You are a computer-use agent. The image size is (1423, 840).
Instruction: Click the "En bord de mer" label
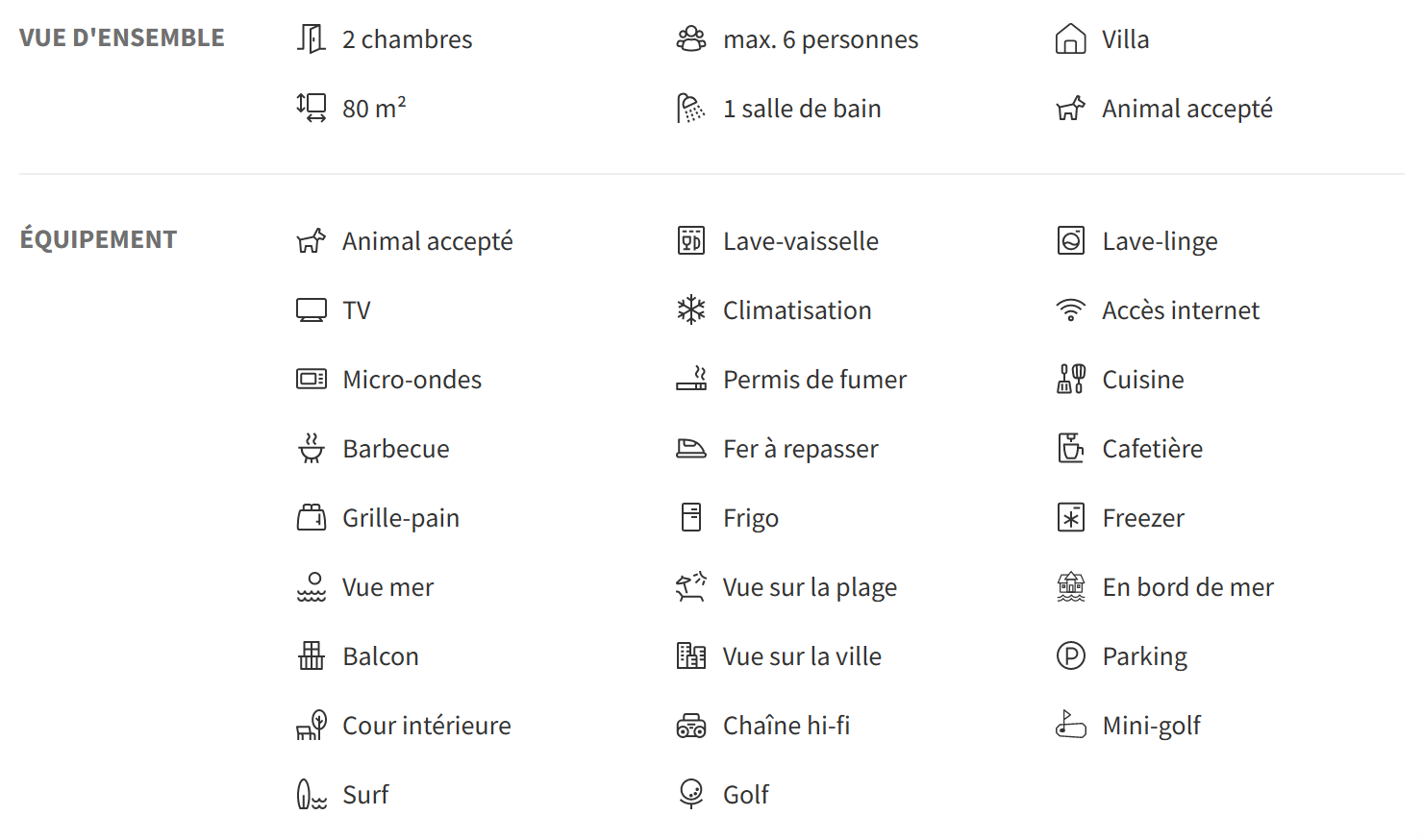1187,587
